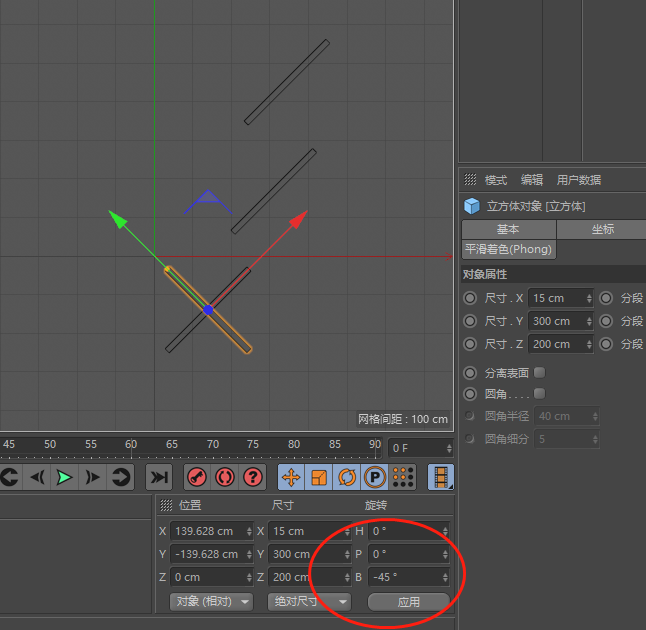Click the record active objects key icon
The width and height of the screenshot is (646, 630).
pyautogui.click(x=198, y=477)
